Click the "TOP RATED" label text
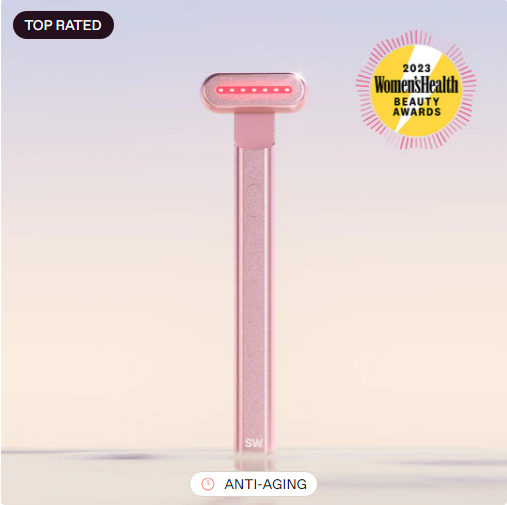Screen dimensions: 507x505 [63, 25]
